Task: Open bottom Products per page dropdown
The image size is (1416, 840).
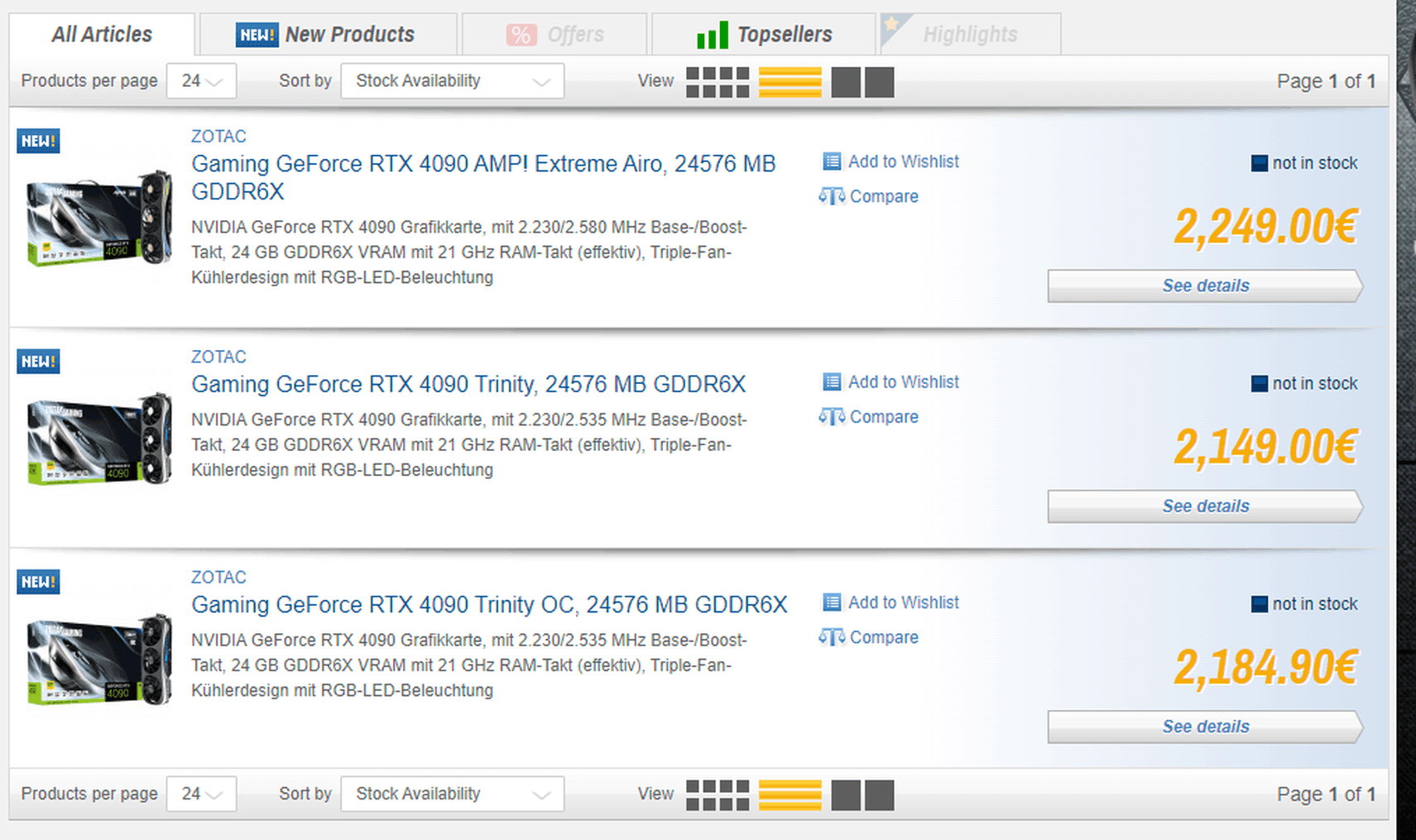Action: [201, 794]
